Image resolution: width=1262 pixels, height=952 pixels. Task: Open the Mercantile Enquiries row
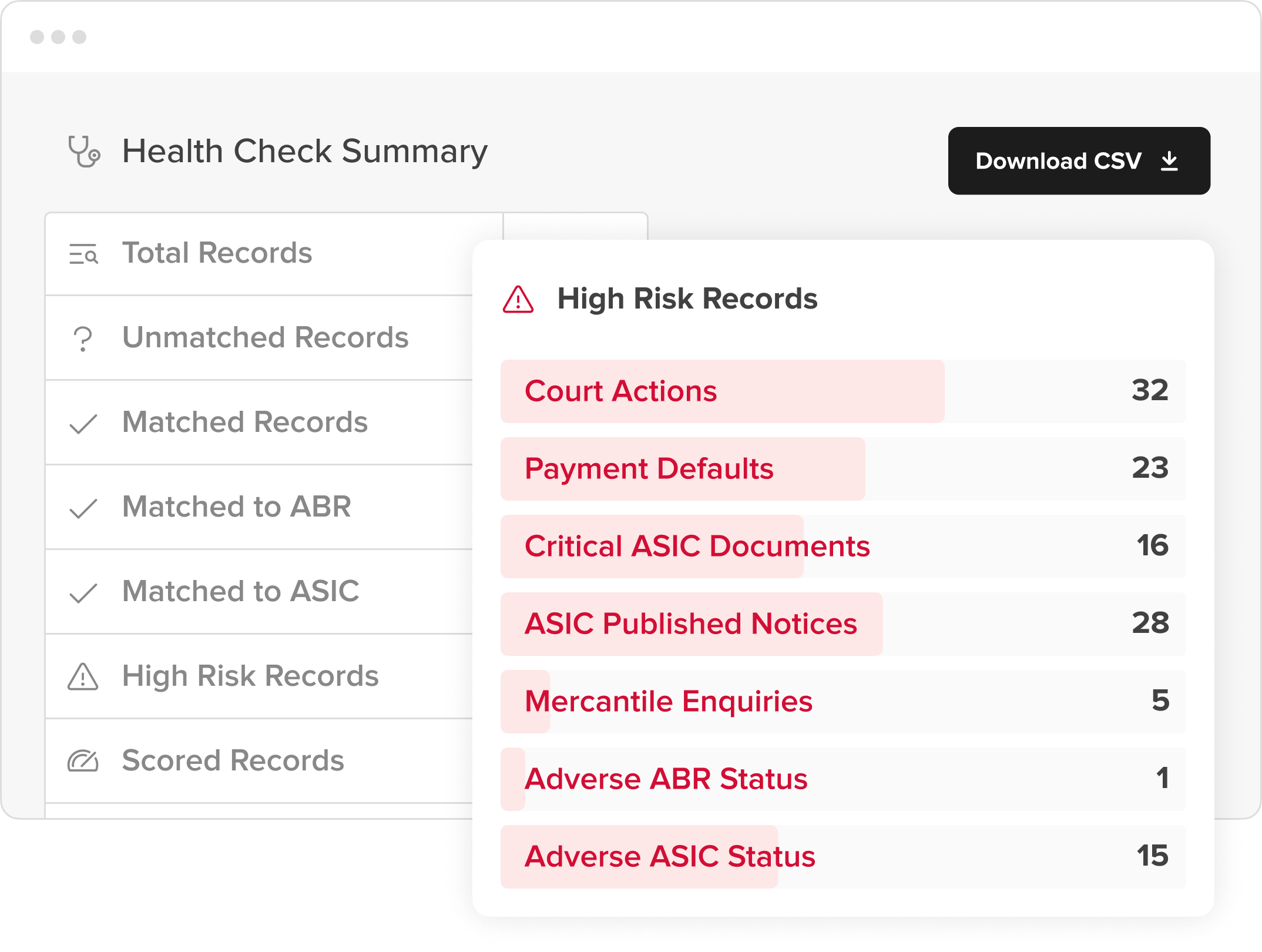tap(843, 702)
